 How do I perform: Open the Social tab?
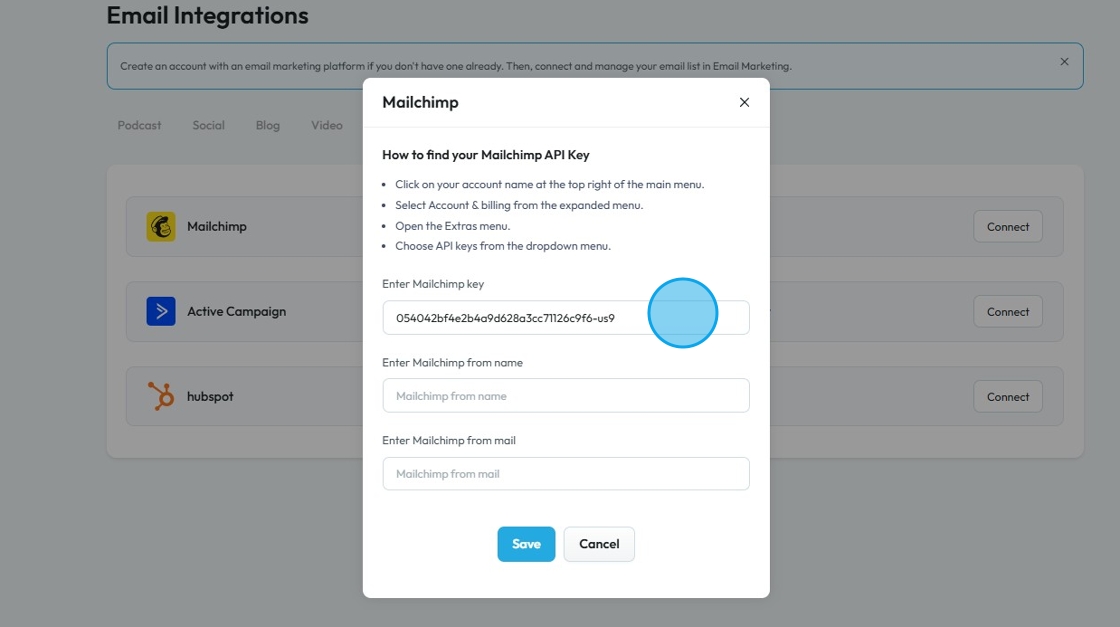(x=208, y=126)
